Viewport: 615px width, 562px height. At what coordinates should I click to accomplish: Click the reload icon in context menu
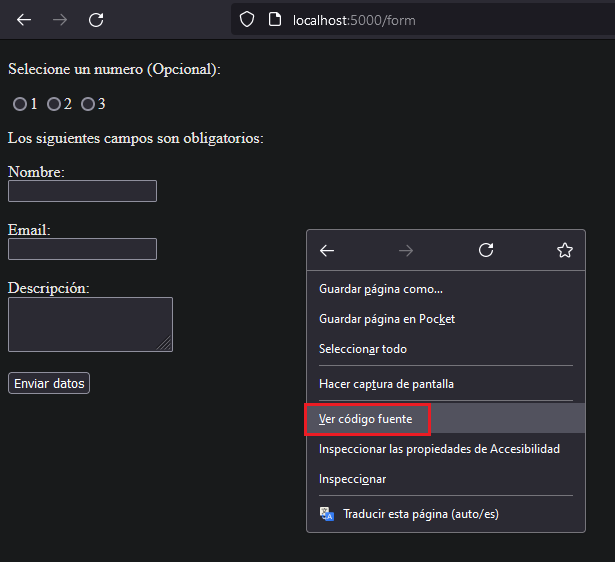(x=486, y=250)
